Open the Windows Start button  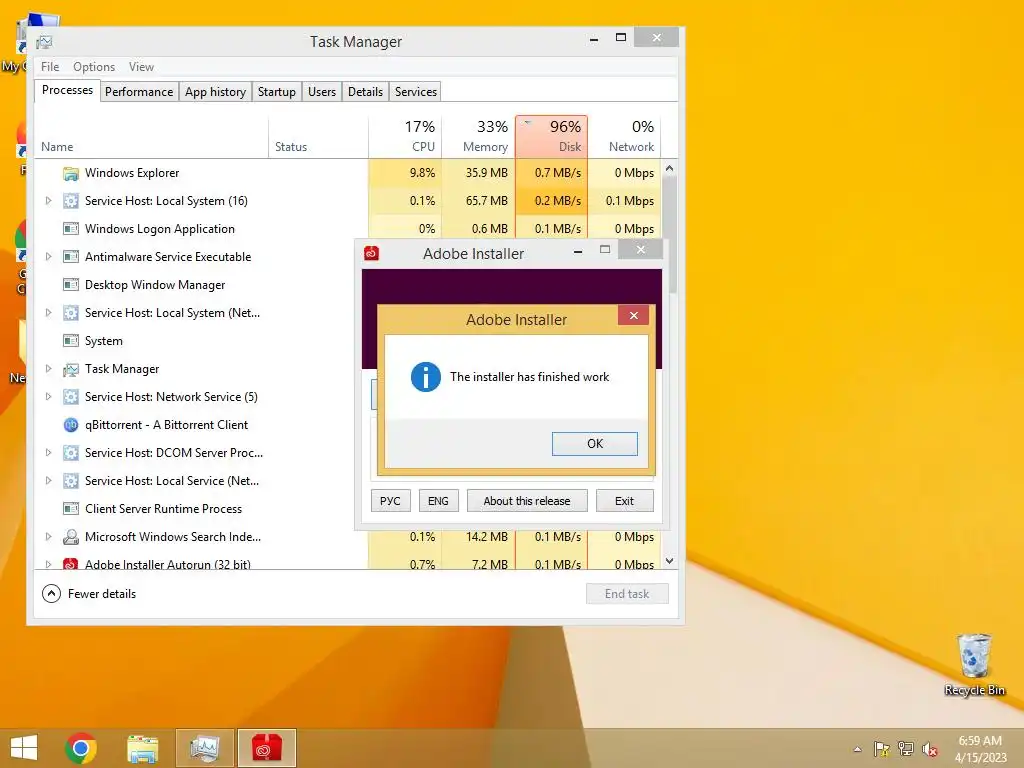24,748
